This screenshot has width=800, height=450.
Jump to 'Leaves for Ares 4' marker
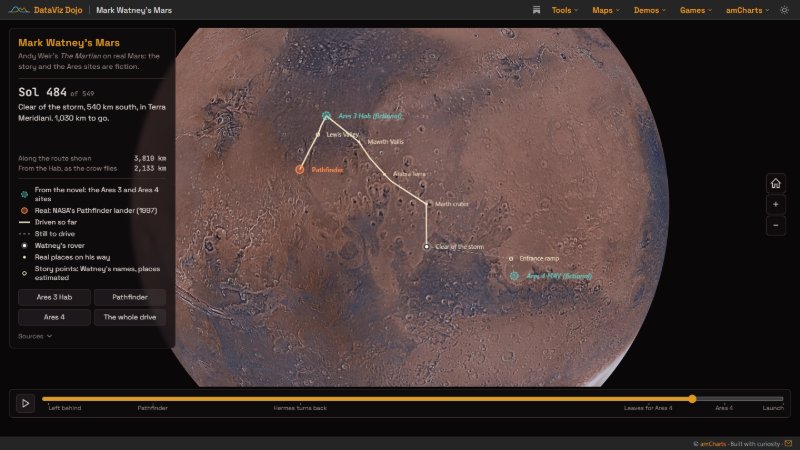(648, 408)
